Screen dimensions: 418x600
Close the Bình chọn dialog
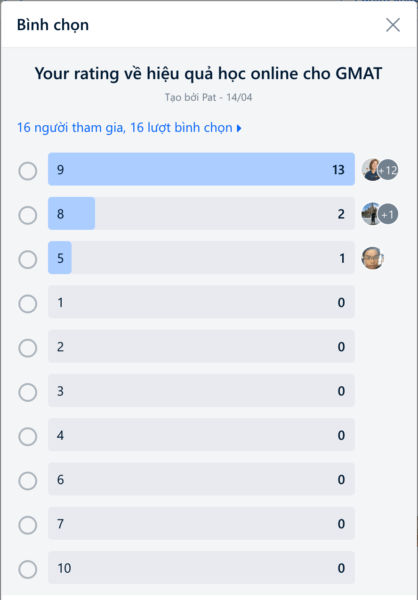tap(393, 25)
